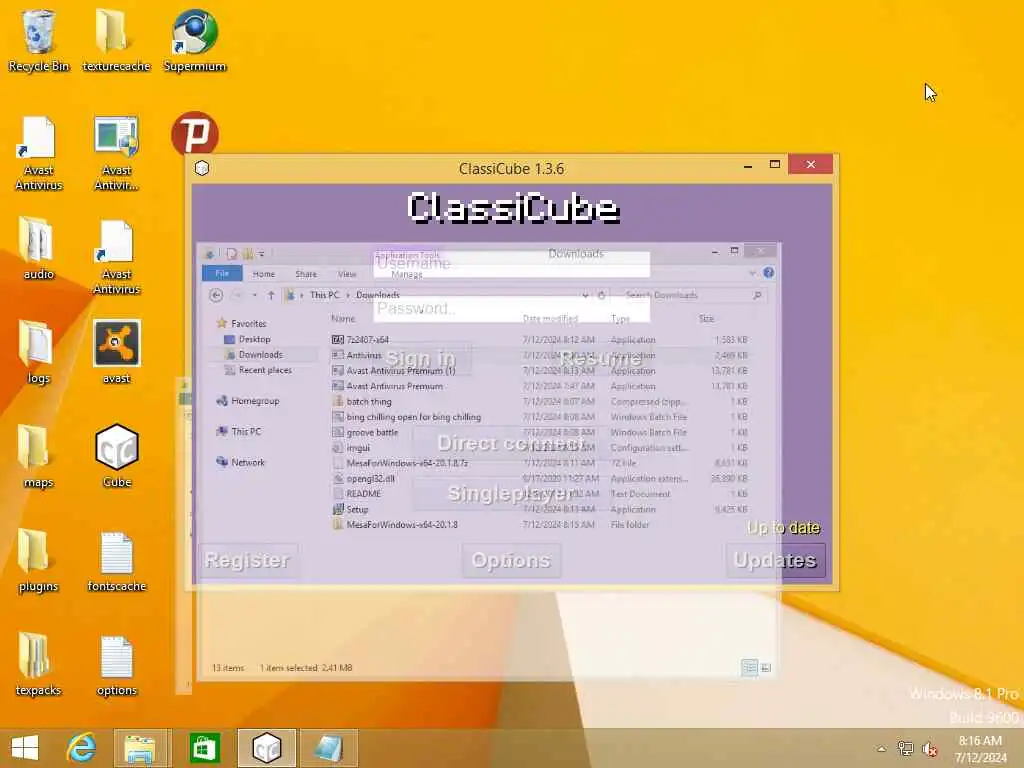
Task: Open Help in the Downloads window
Action: 769,273
